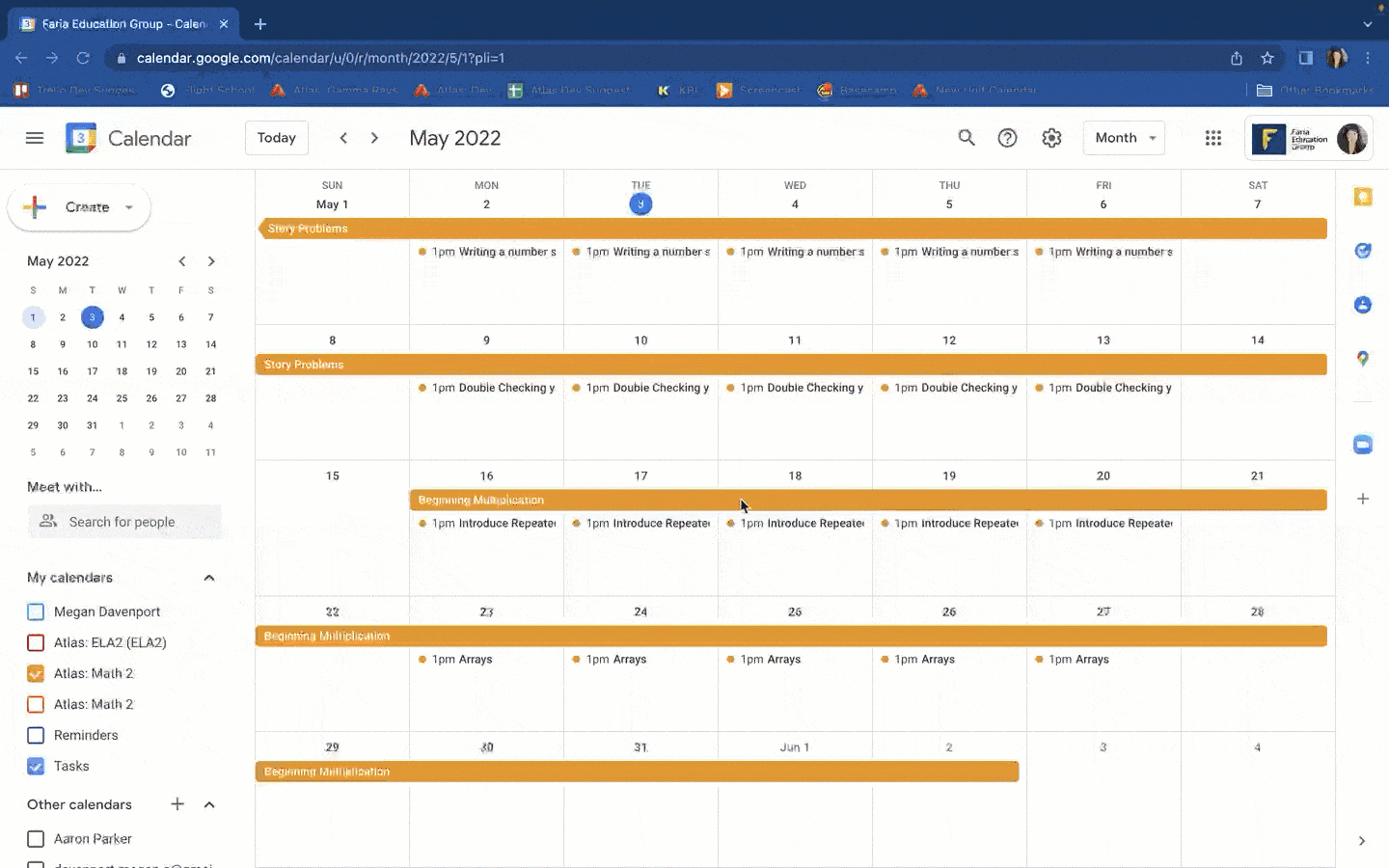Add other calendars plus icon
Viewport: 1389px width, 868px height.
click(x=177, y=804)
